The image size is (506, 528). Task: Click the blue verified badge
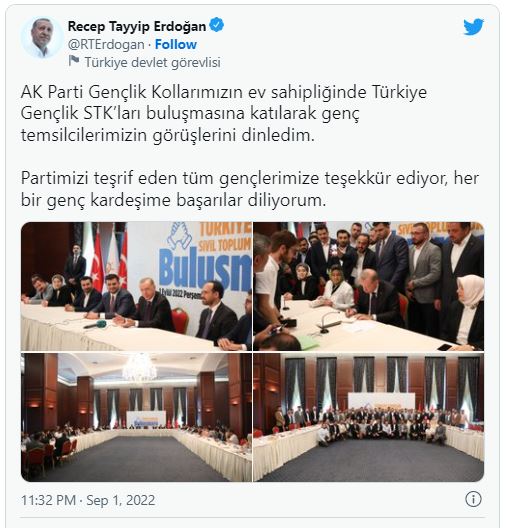click(216, 25)
